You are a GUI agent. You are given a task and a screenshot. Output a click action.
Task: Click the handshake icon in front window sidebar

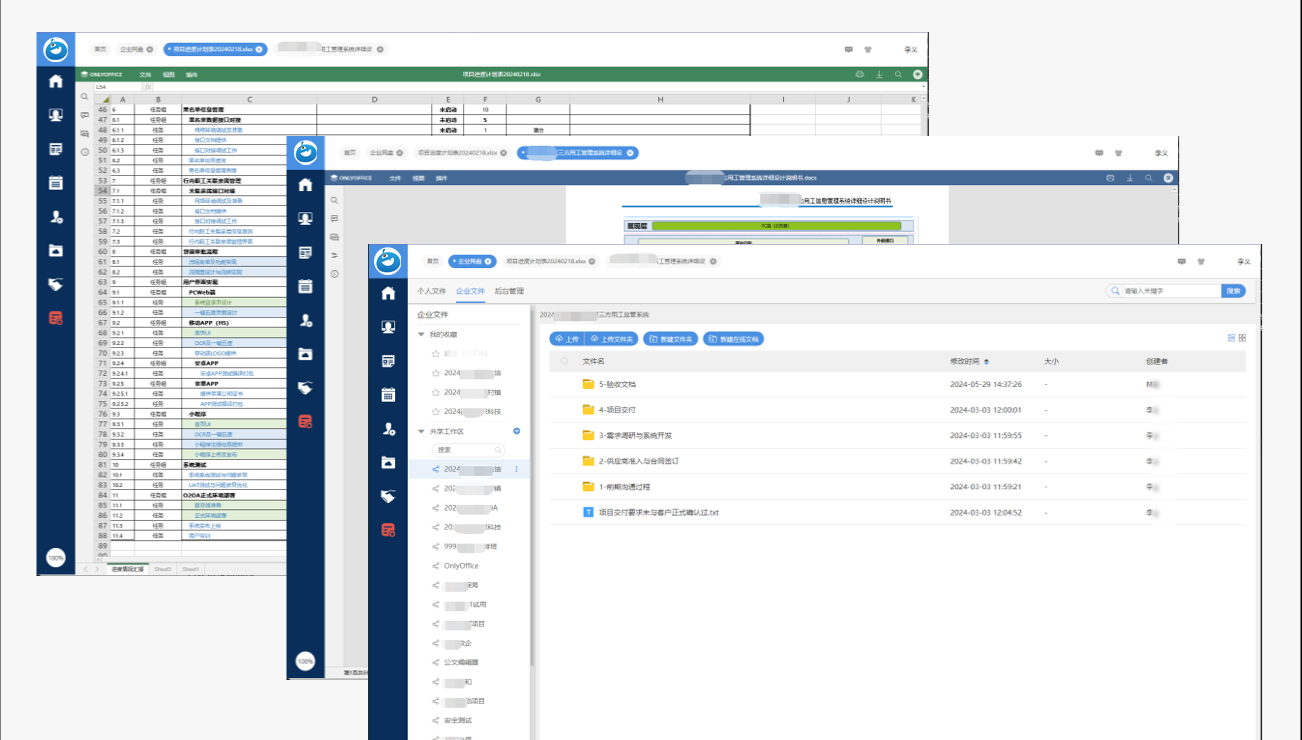(x=388, y=496)
